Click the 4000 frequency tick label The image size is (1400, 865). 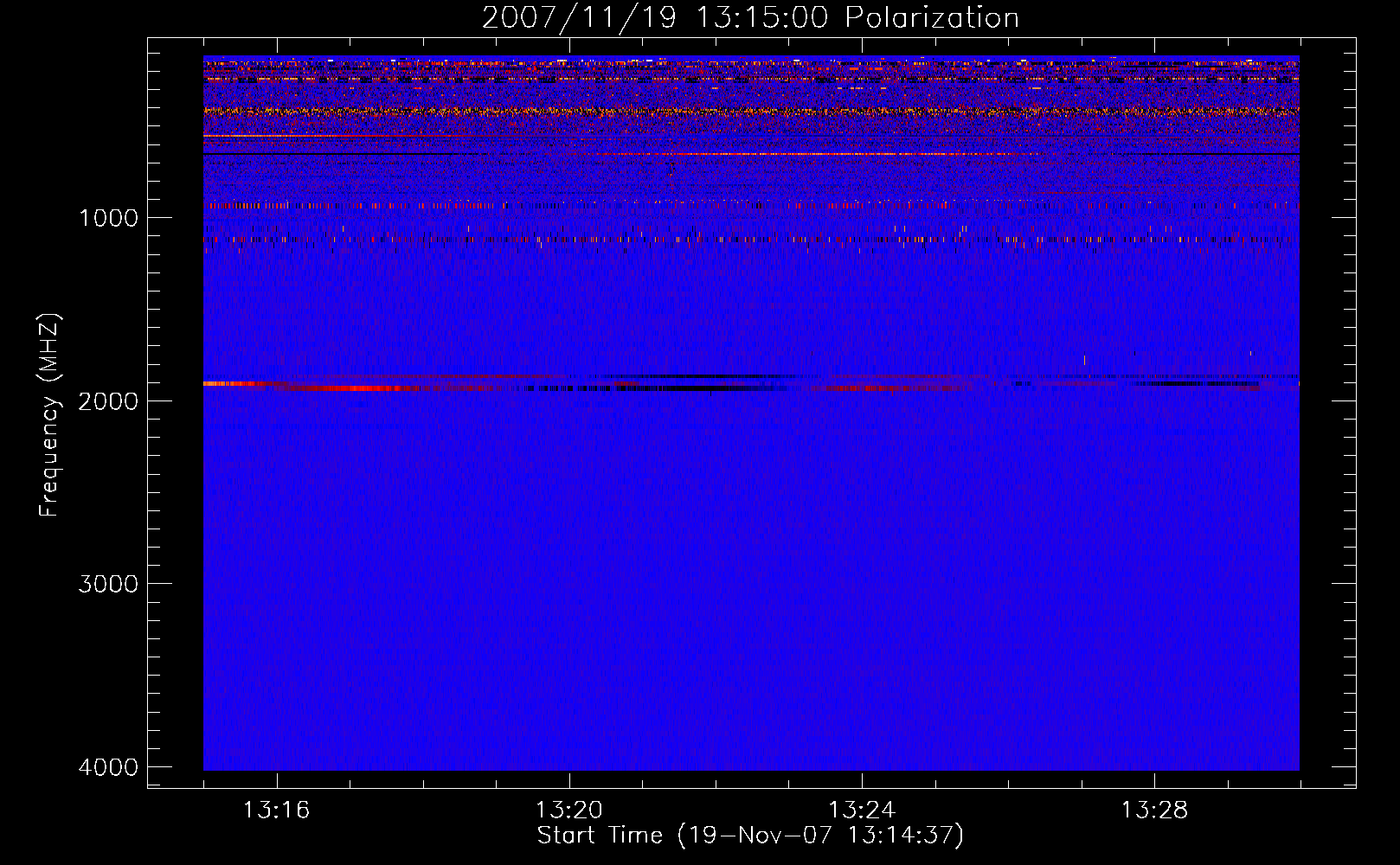tap(109, 767)
